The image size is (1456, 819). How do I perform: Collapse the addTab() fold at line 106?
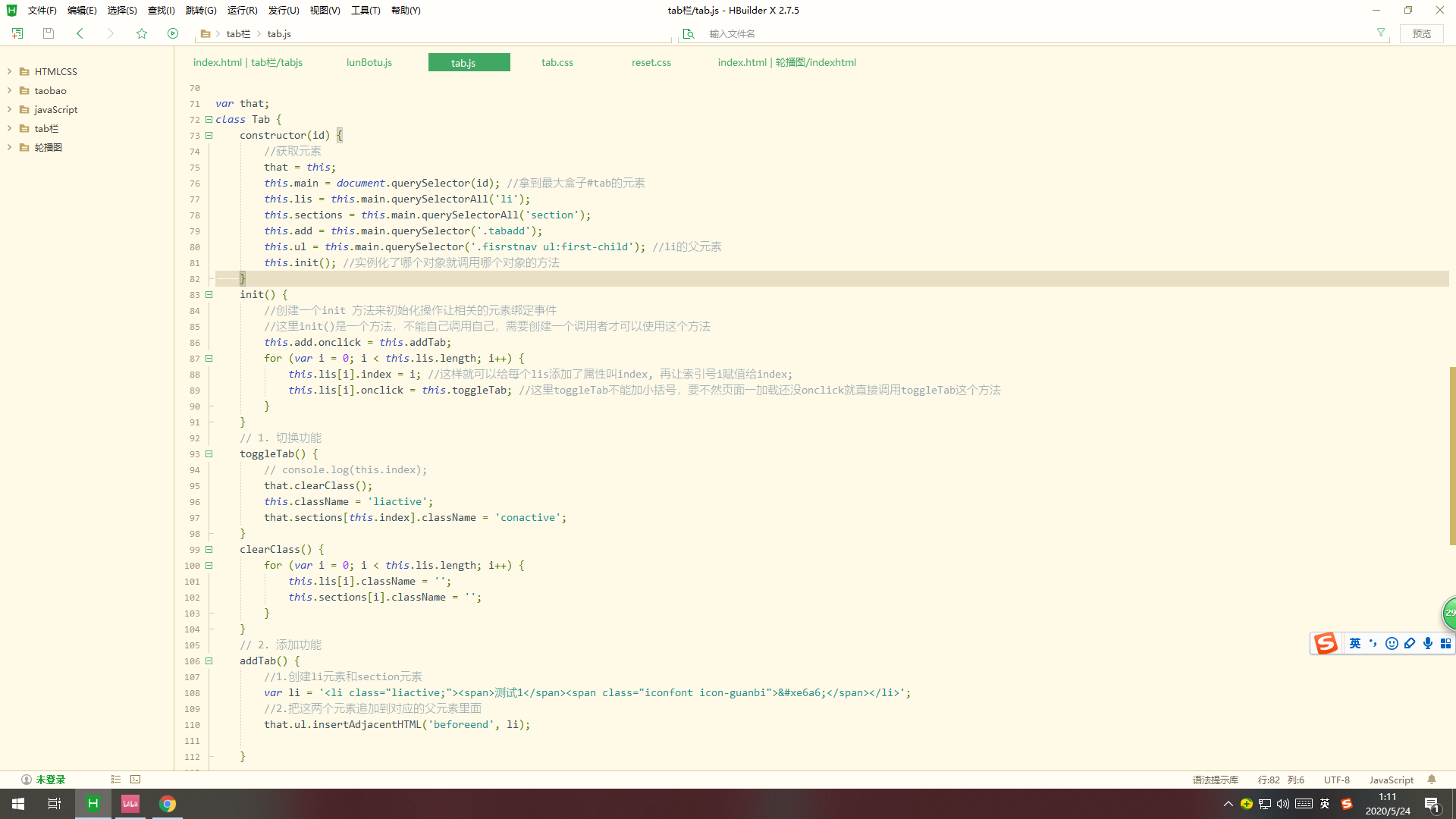(209, 661)
